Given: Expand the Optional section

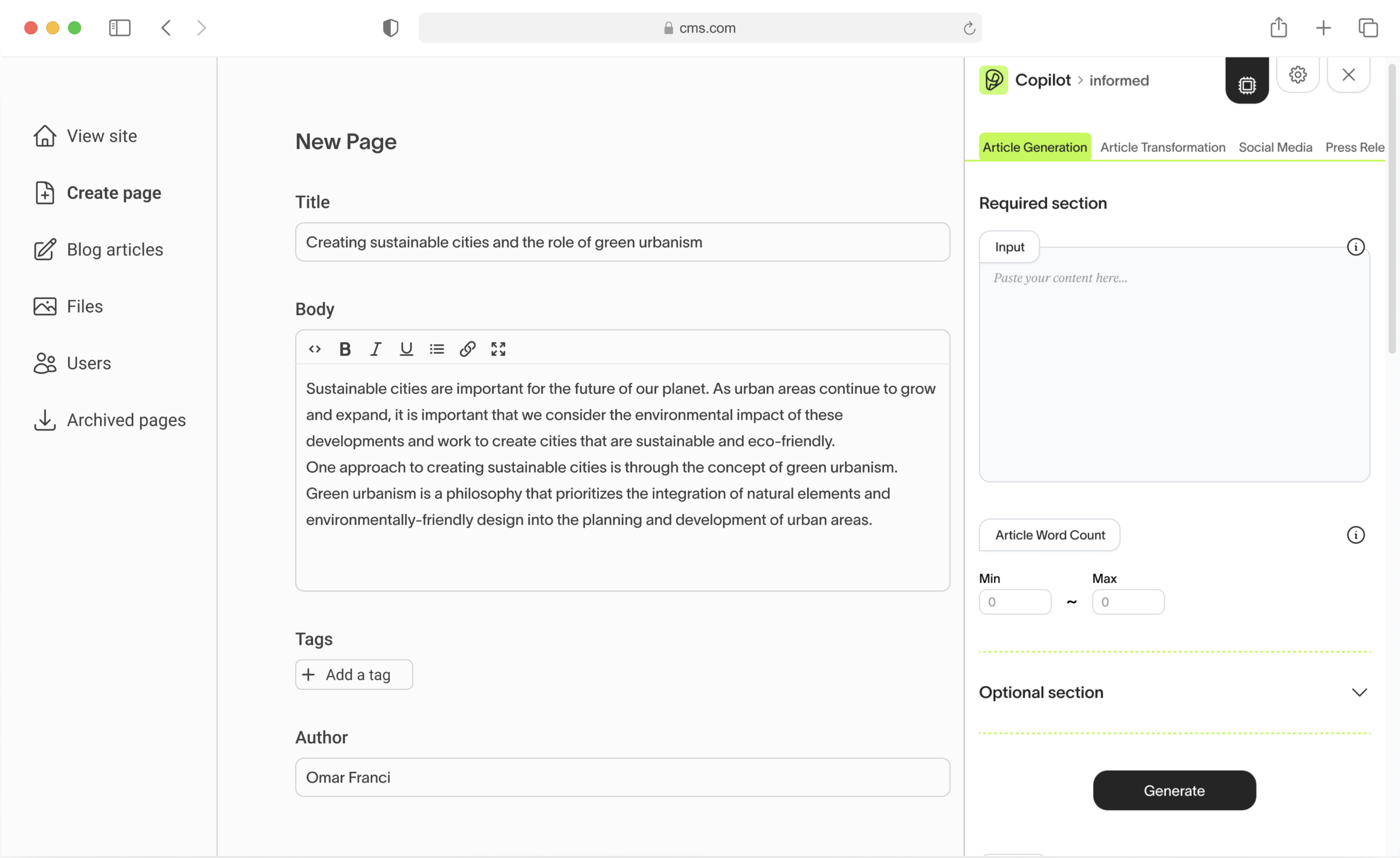Looking at the screenshot, I should [x=1359, y=693].
